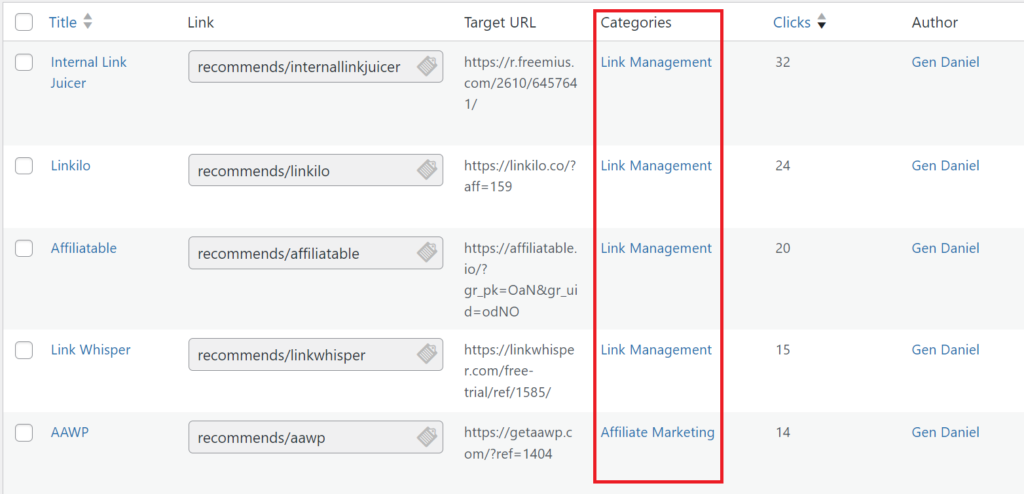Click the freemius target URL text
1024x494 pixels.
click(x=521, y=83)
